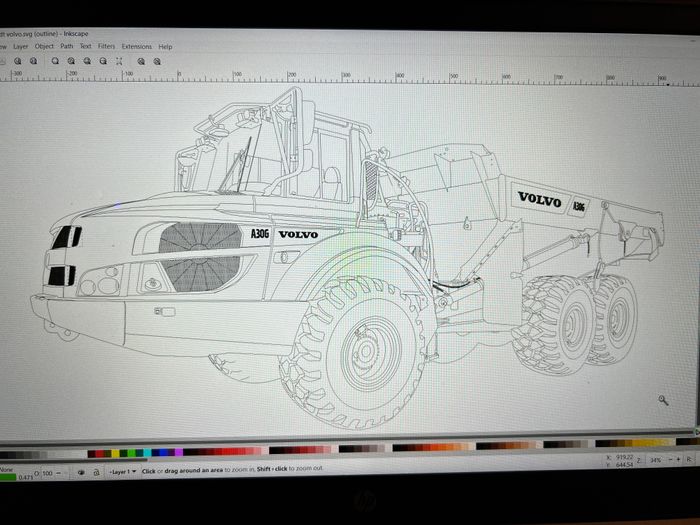Click the green fill indicator swatch
This screenshot has width=700, height=525.
coord(8,477)
